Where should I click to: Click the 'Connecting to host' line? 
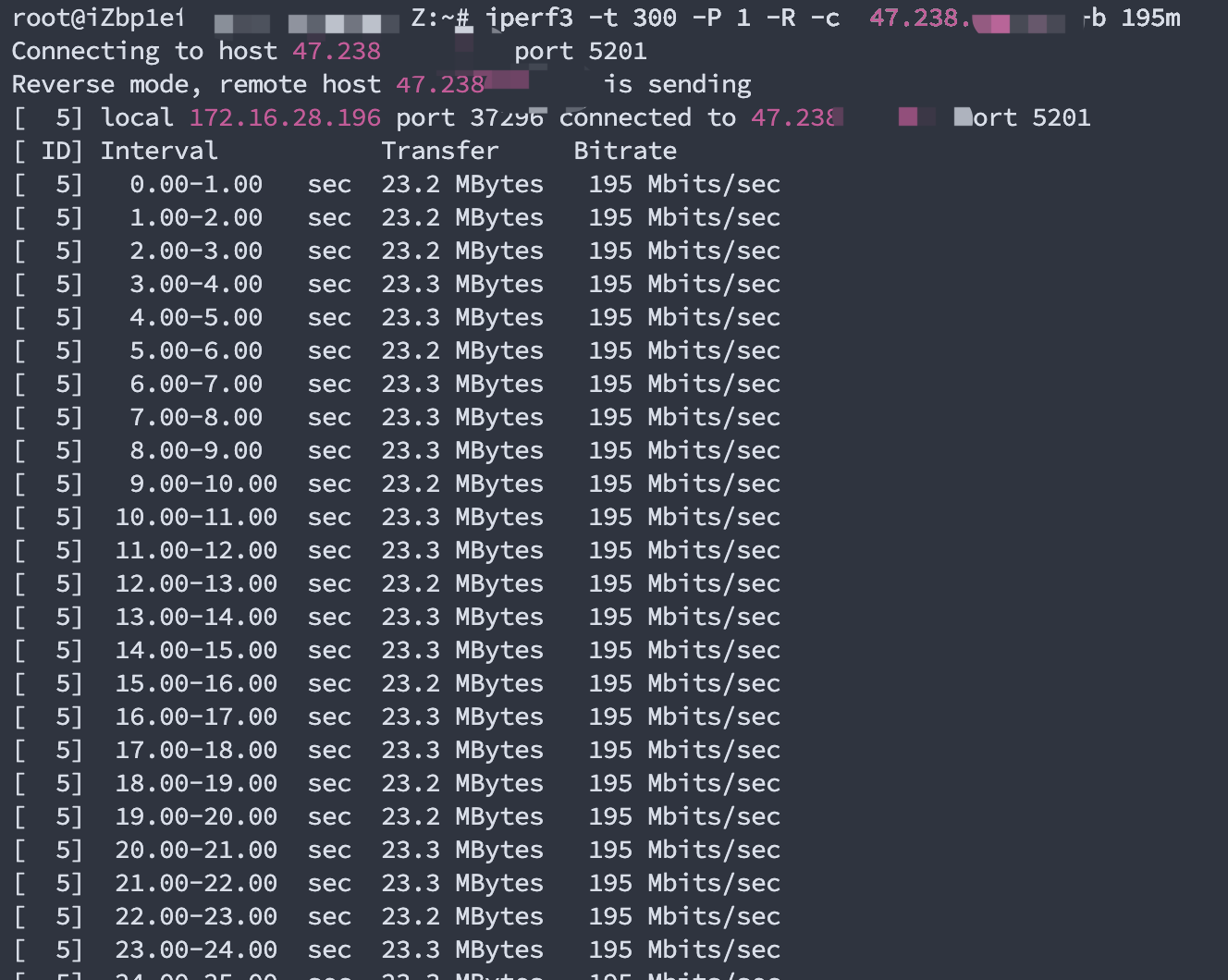pyautogui.click(x=329, y=51)
